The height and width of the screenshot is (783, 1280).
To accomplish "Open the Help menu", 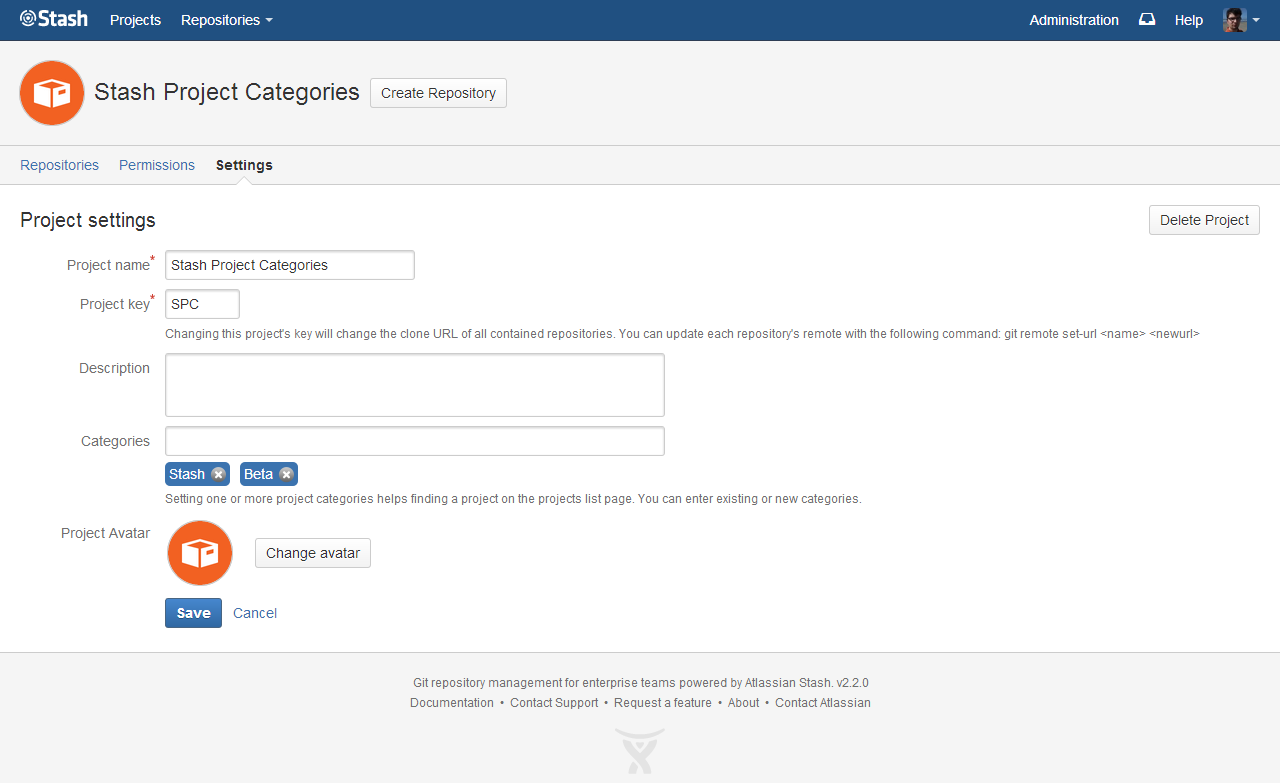I will pos(1189,20).
